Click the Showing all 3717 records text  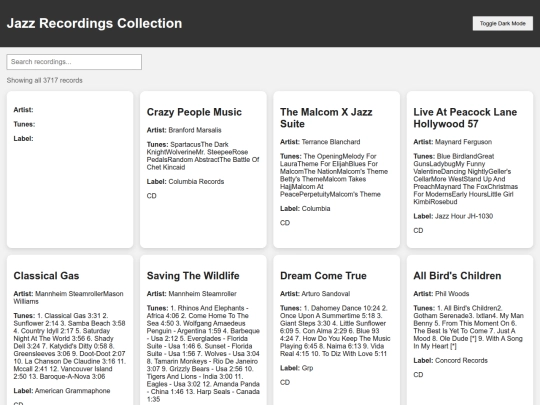click(44, 81)
